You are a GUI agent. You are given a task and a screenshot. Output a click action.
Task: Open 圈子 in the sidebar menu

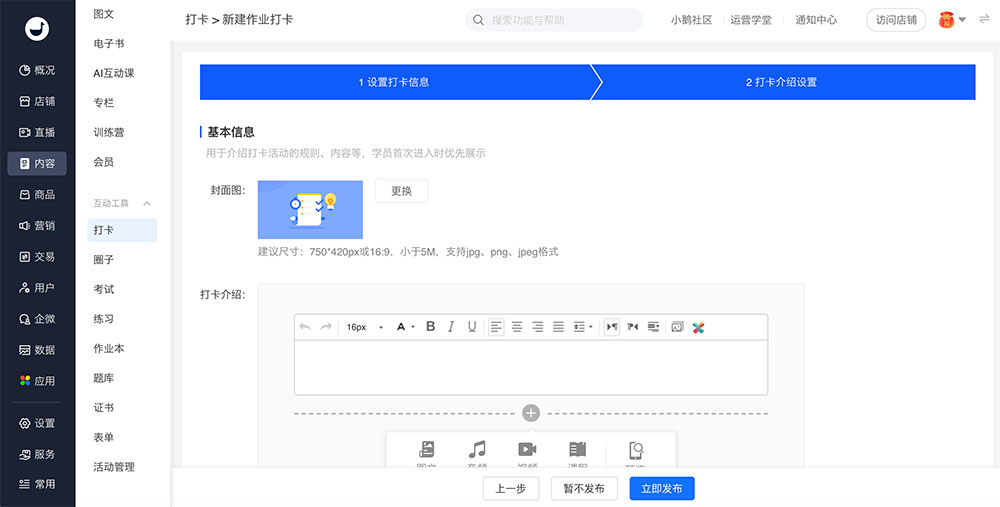pos(104,260)
